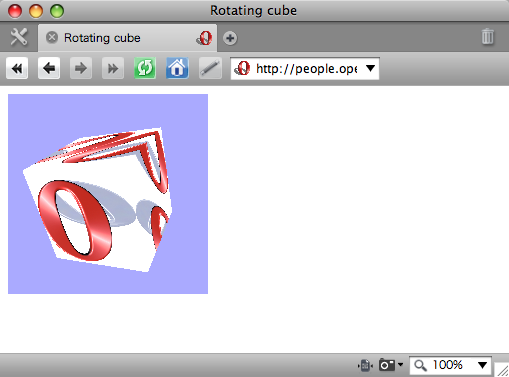The height and width of the screenshot is (377, 509).
Task: Click the Rewind button
Action: [x=17, y=68]
